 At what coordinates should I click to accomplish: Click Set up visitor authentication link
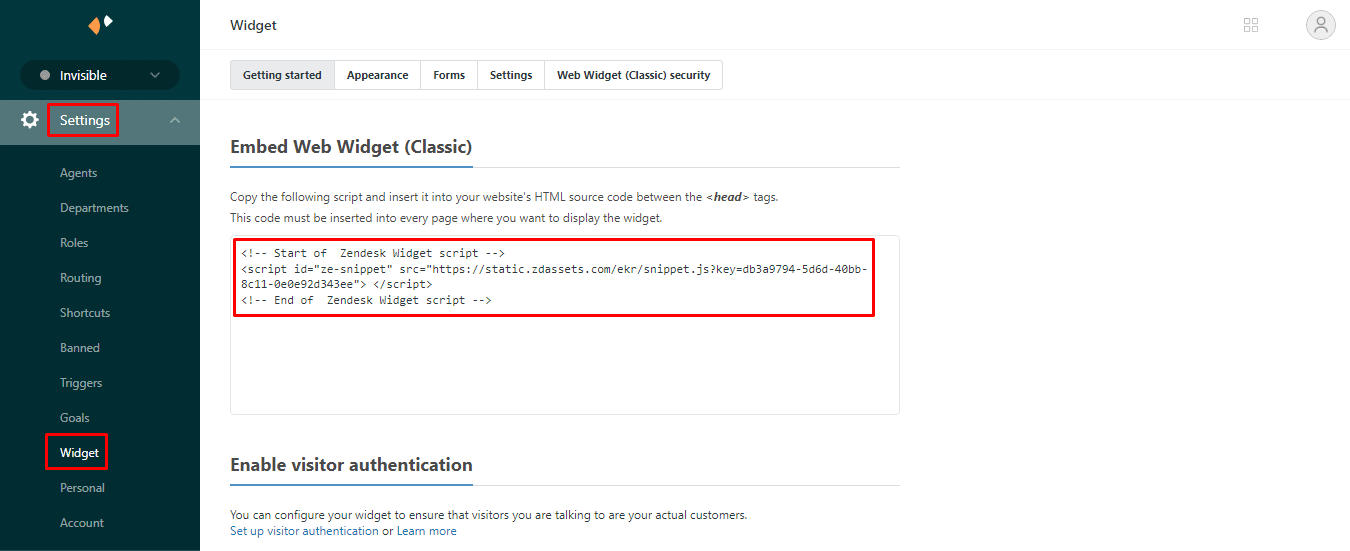(304, 531)
